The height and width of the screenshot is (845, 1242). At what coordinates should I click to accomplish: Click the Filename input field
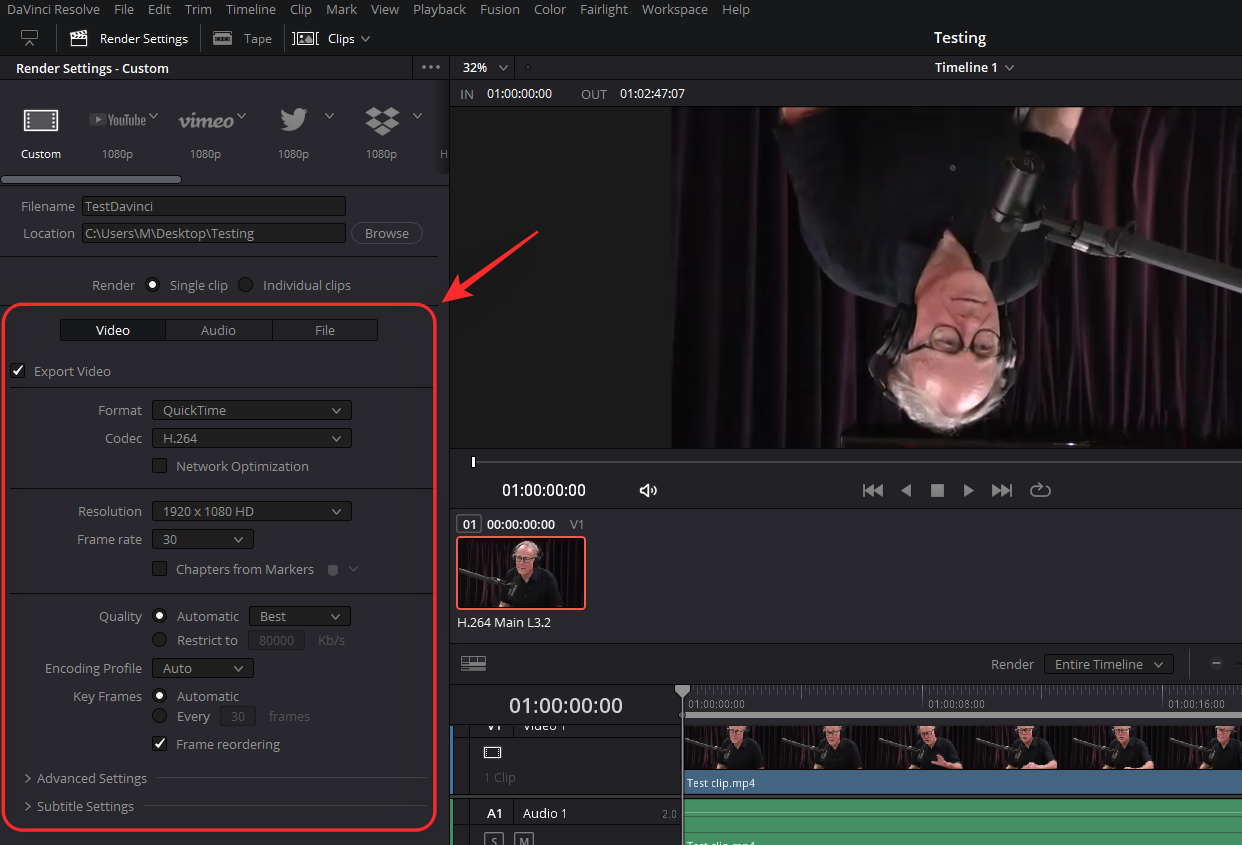[214, 206]
